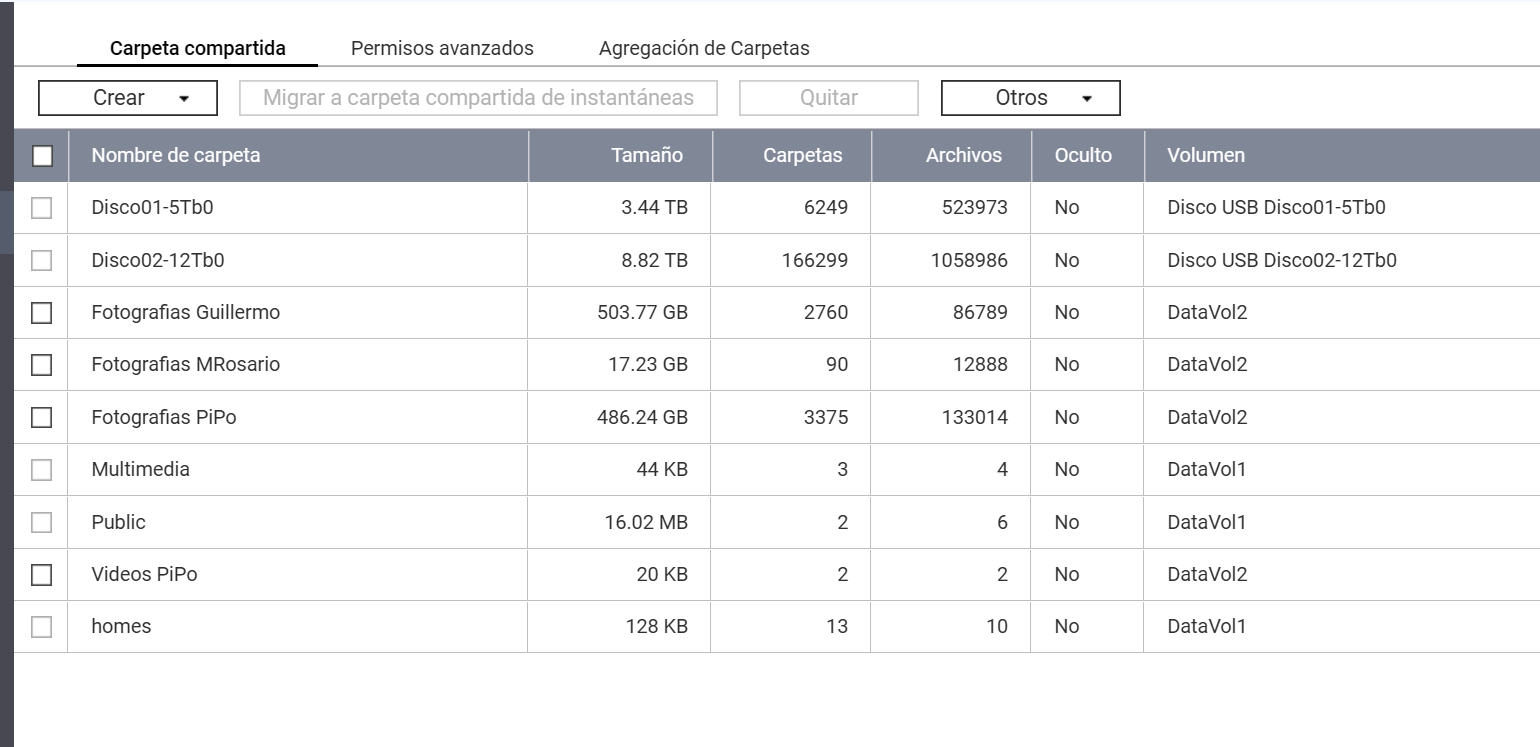Click the Volumen column header
The image size is (1540, 747).
(x=1206, y=155)
